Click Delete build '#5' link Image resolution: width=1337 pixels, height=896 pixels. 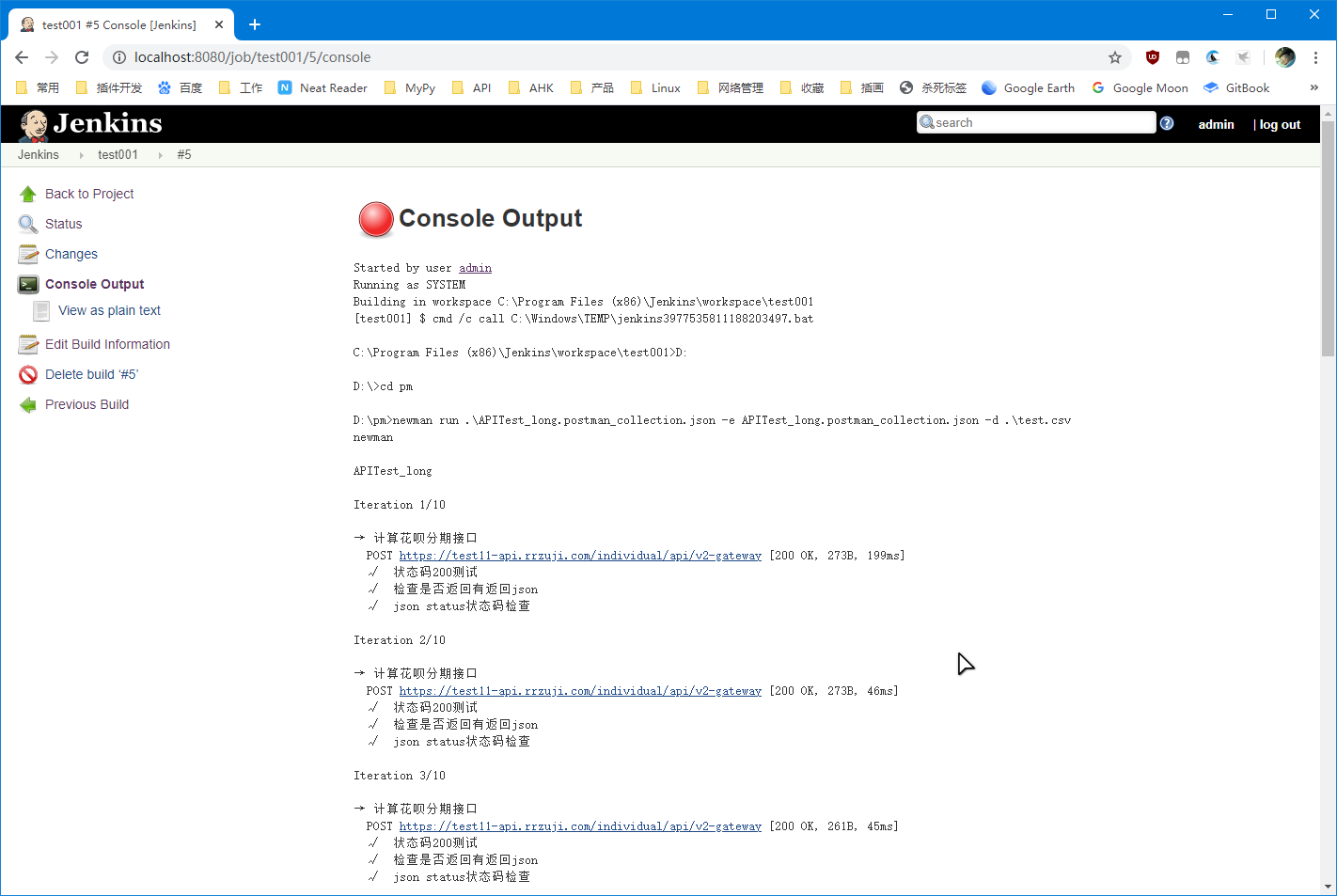pyautogui.click(x=91, y=374)
